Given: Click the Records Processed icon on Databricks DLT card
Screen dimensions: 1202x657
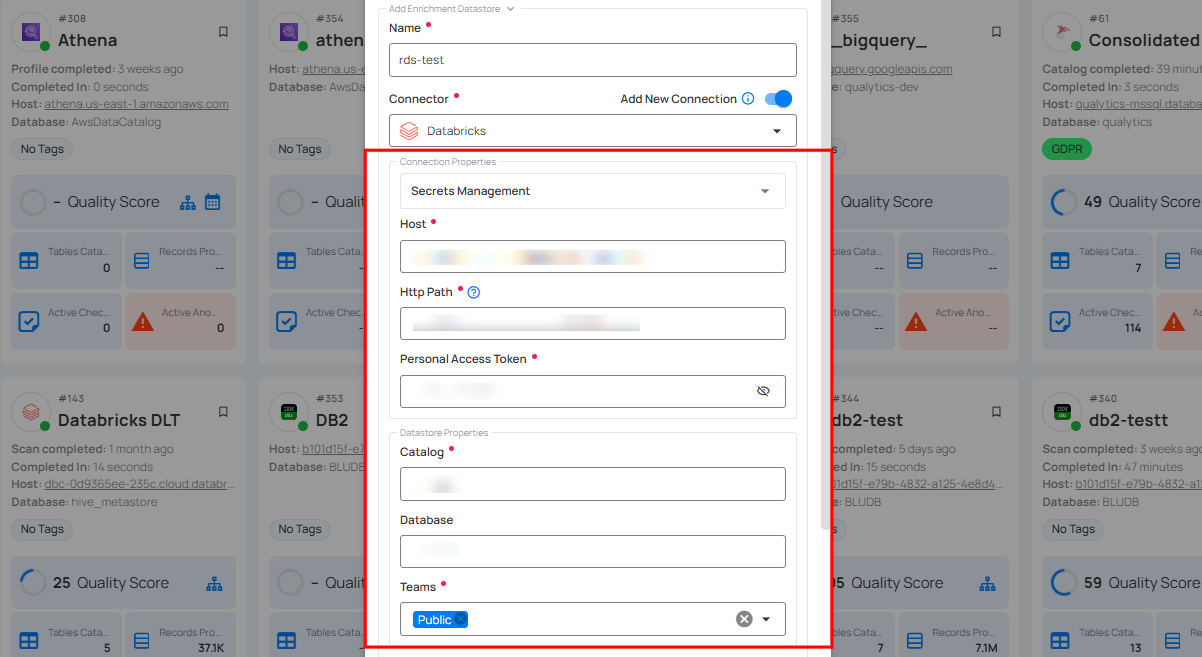Looking at the screenshot, I should coord(144,641).
